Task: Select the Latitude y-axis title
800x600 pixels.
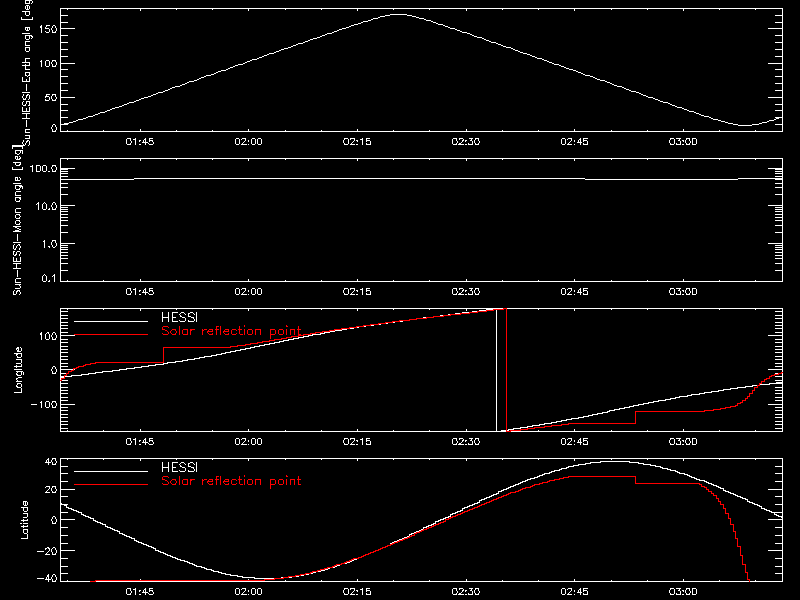Action: click(x=24, y=520)
